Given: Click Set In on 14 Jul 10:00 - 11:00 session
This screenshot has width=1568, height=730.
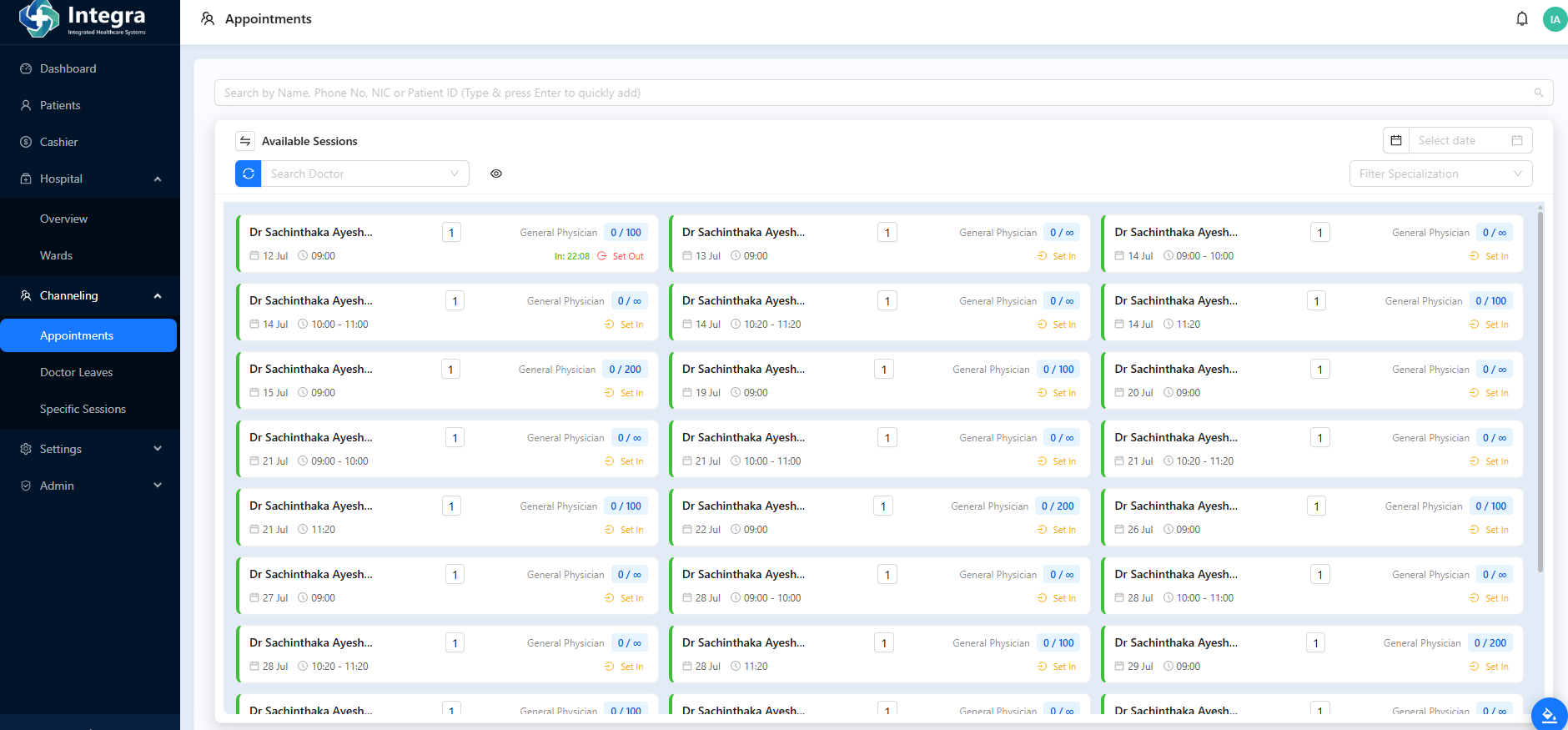Looking at the screenshot, I should (624, 325).
